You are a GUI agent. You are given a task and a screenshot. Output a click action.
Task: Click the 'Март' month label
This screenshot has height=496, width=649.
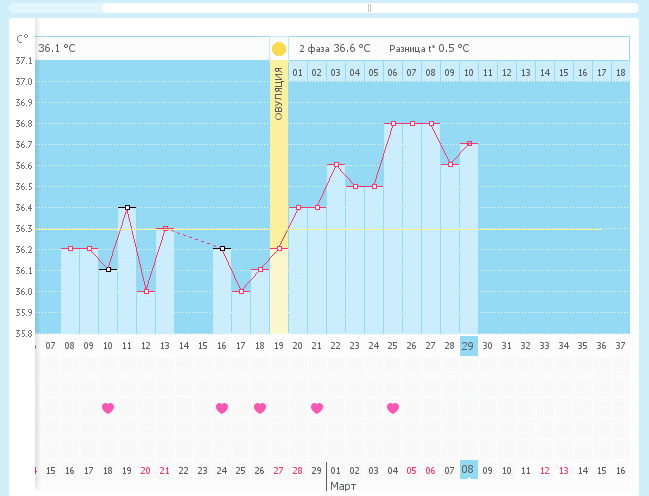click(x=344, y=486)
